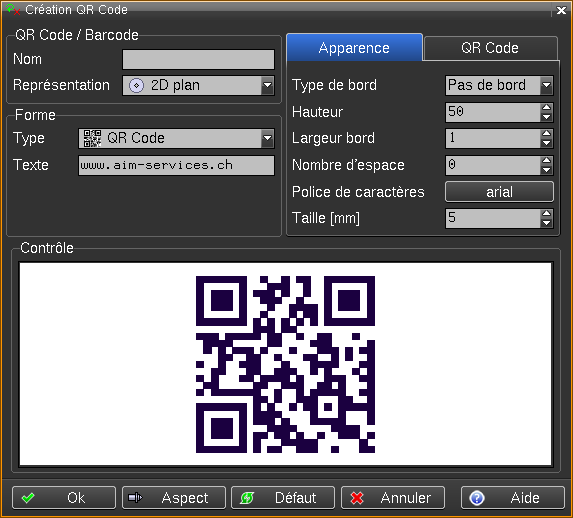Switch to the QR Code tab
Image resolution: width=573 pixels, height=518 pixels.
click(x=490, y=48)
